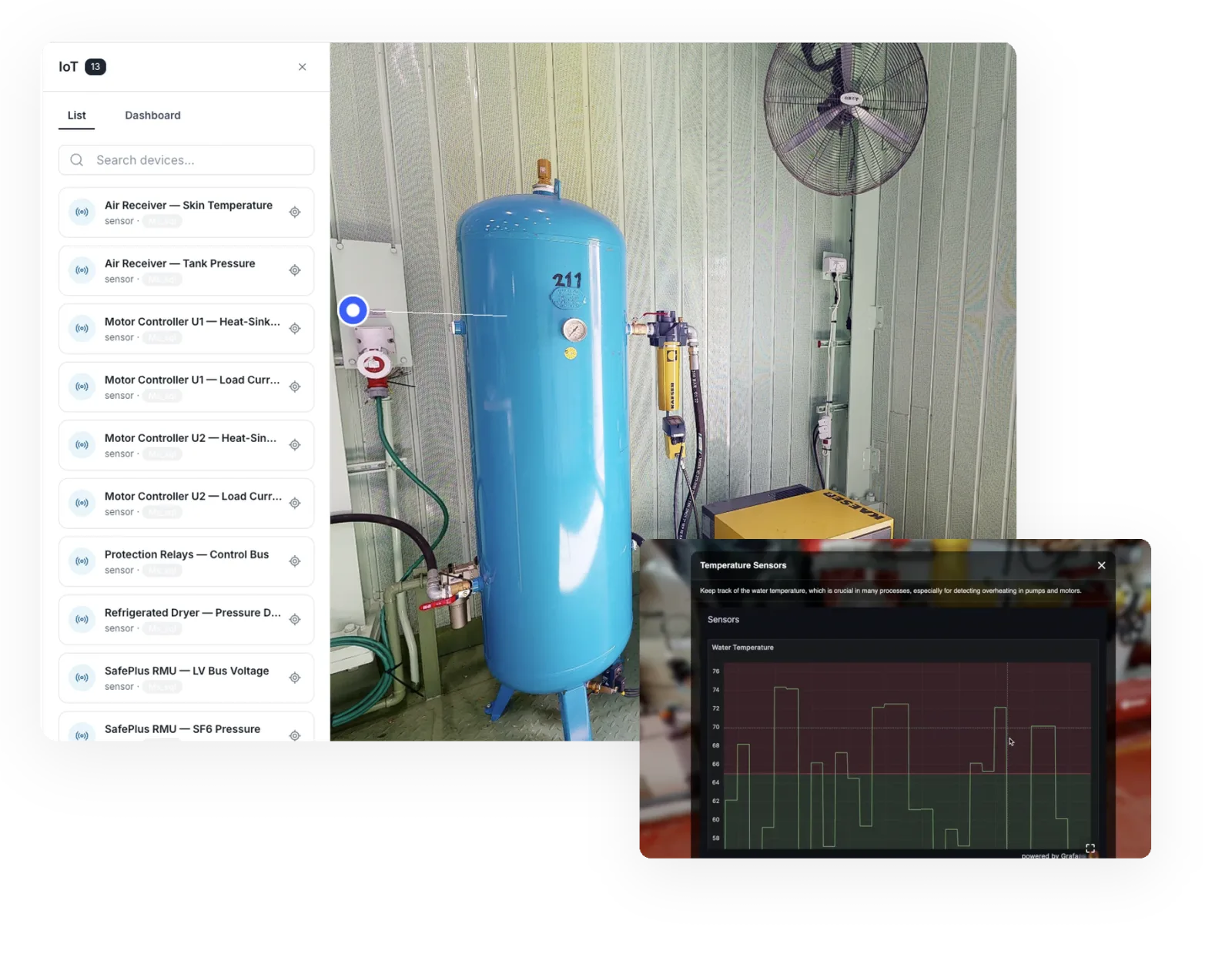Close the Temperature Sensors popup
1232x954 pixels.
point(1102,565)
